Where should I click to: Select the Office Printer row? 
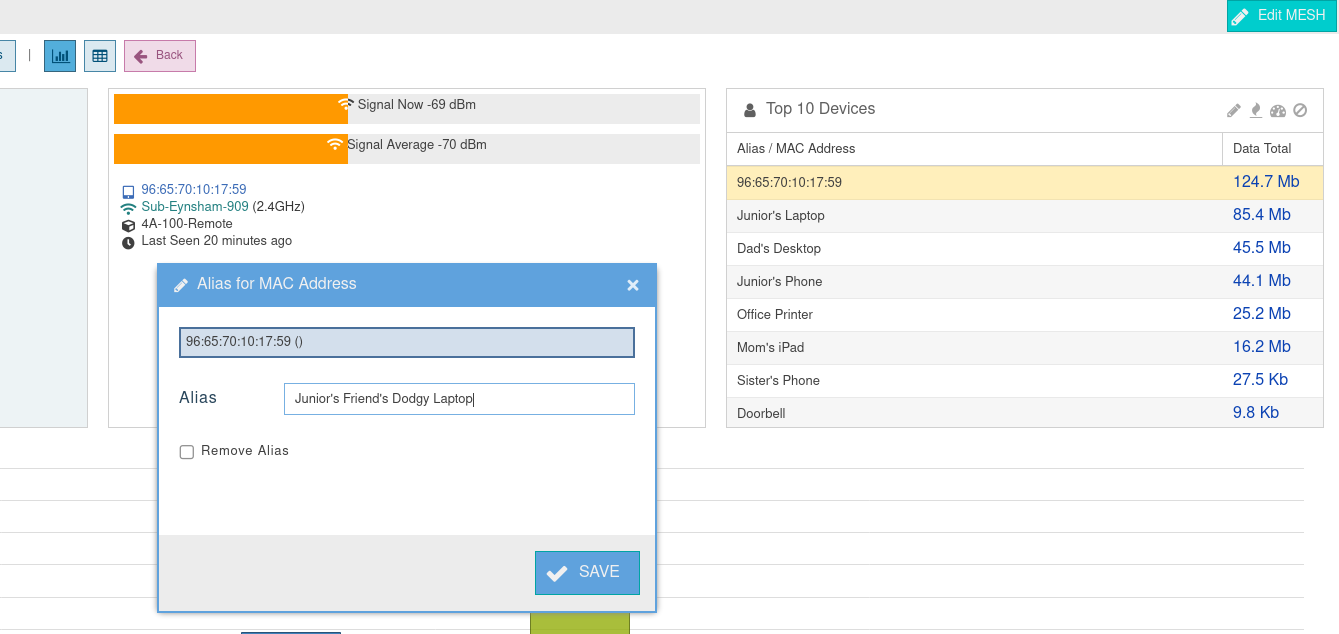coord(775,314)
